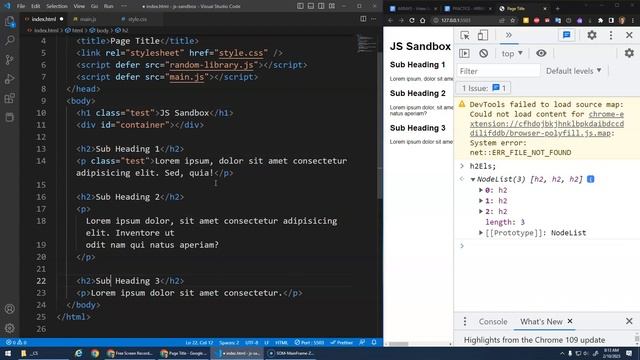
Task: Go to browser home page
Action: (422, 20)
